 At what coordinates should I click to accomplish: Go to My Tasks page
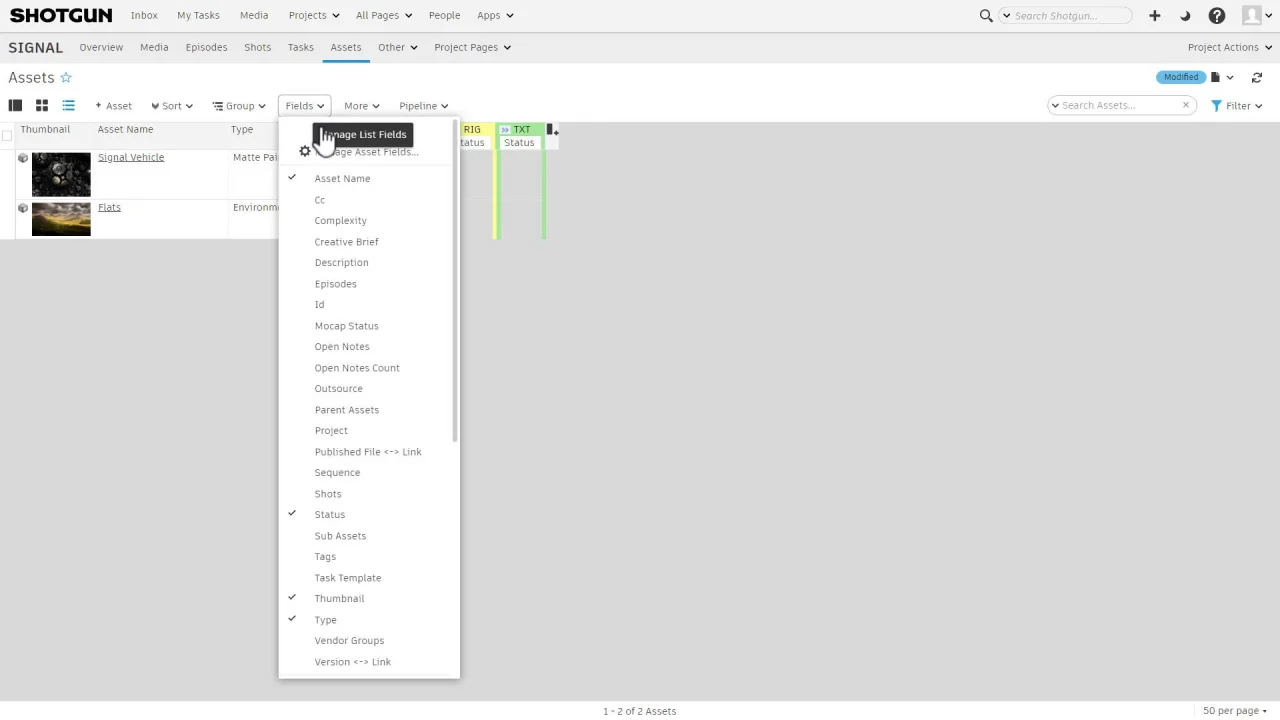click(x=198, y=15)
